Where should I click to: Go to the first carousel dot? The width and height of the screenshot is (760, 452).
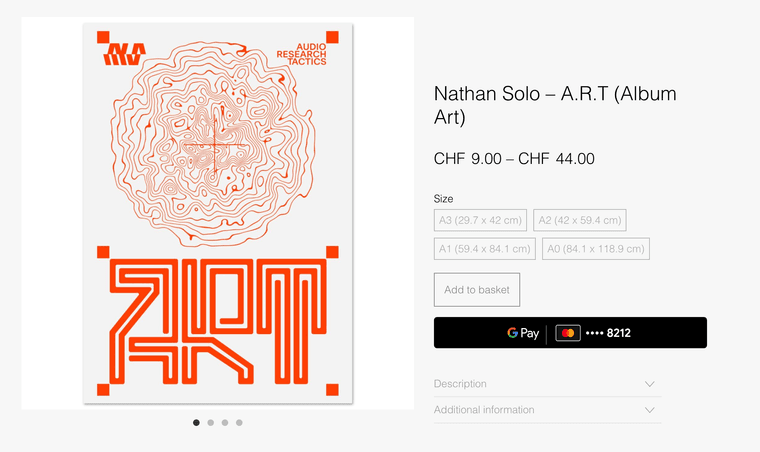point(196,423)
